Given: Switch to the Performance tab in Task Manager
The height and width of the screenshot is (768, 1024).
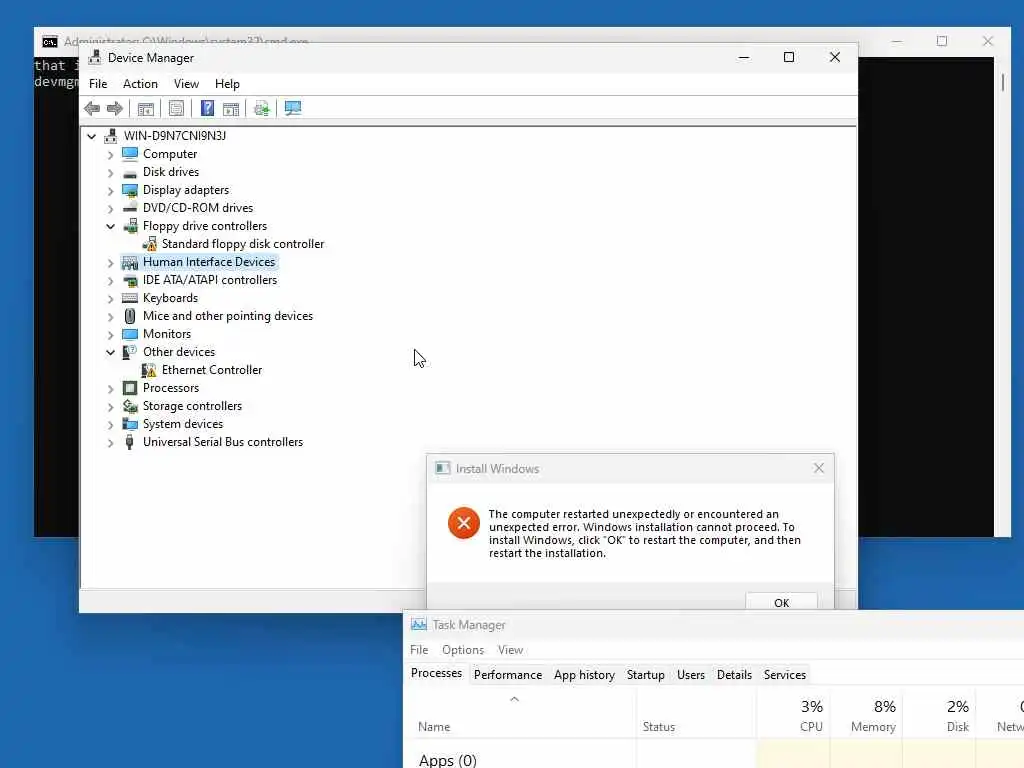Looking at the screenshot, I should pos(508,675).
